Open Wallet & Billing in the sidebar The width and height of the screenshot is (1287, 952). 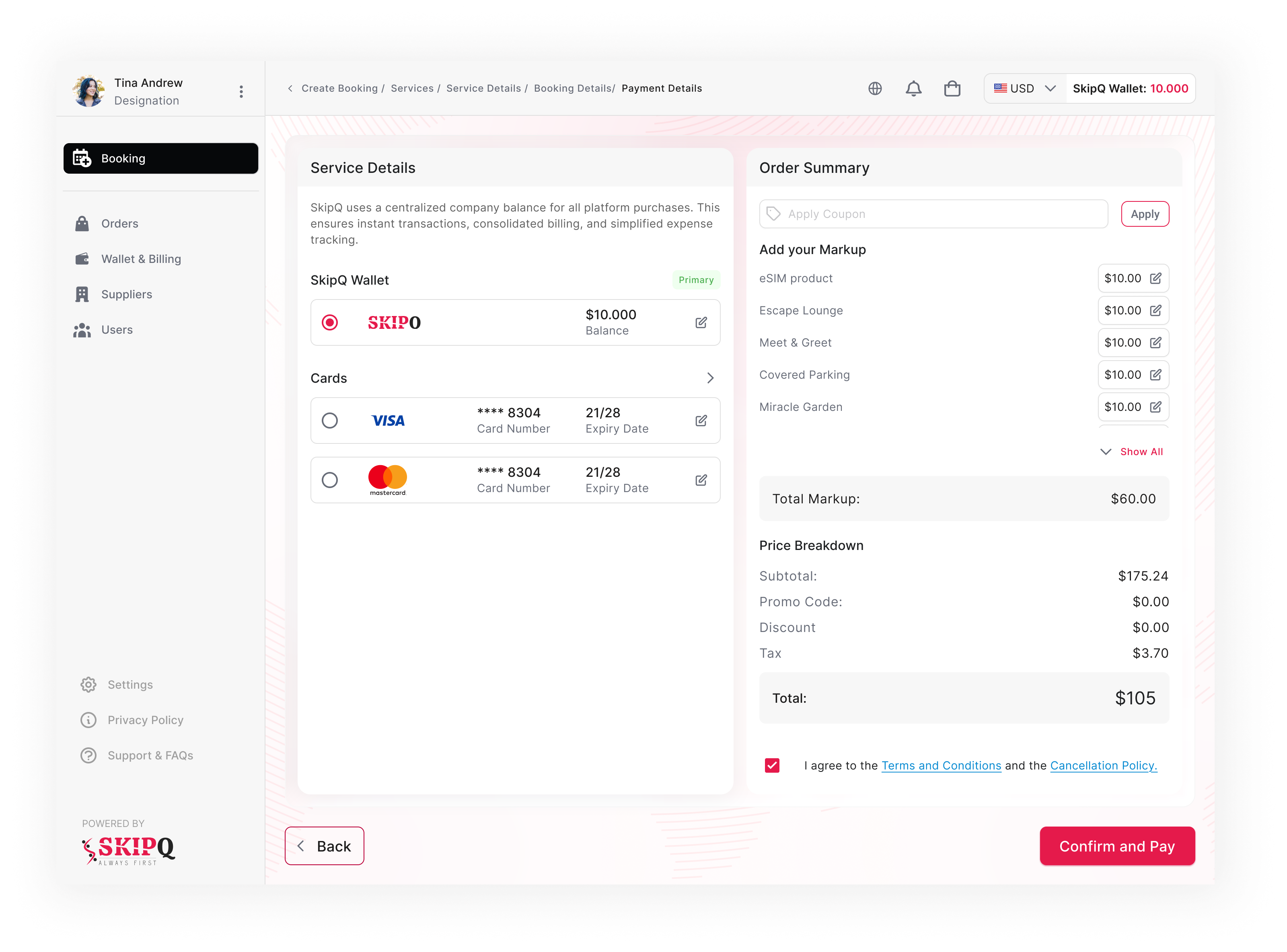128,259
